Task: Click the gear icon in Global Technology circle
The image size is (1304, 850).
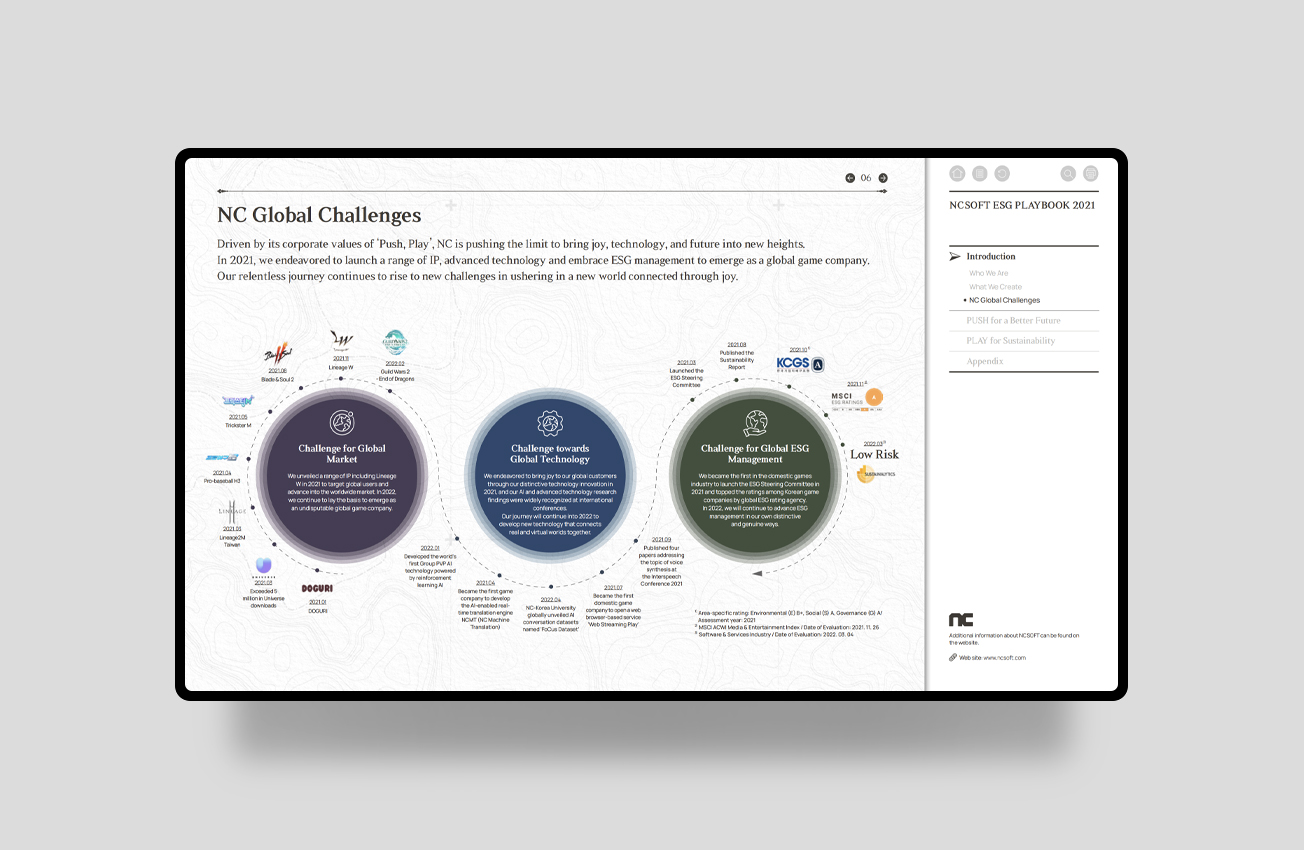Action: (x=550, y=421)
